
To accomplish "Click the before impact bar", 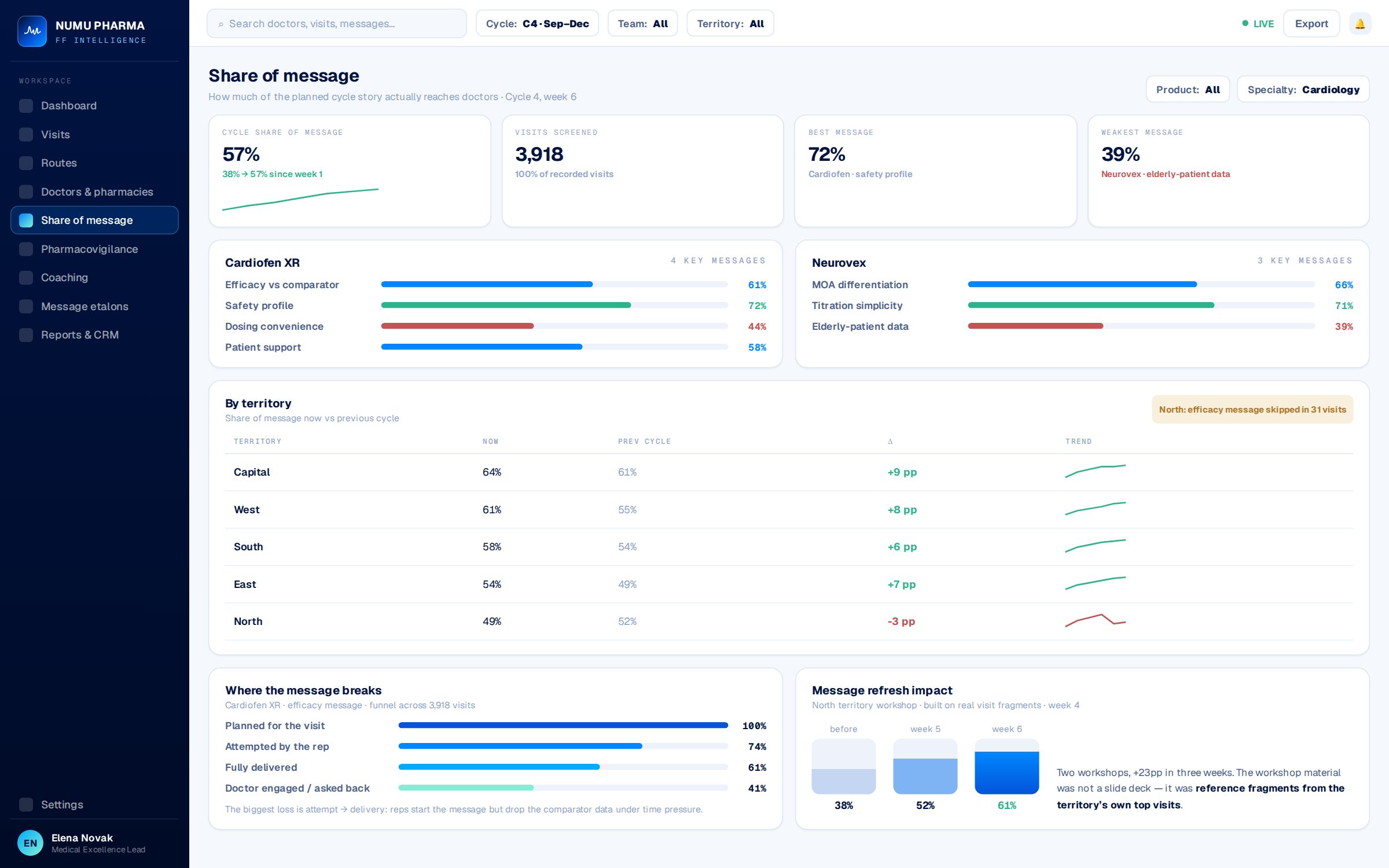I will 844,766.
